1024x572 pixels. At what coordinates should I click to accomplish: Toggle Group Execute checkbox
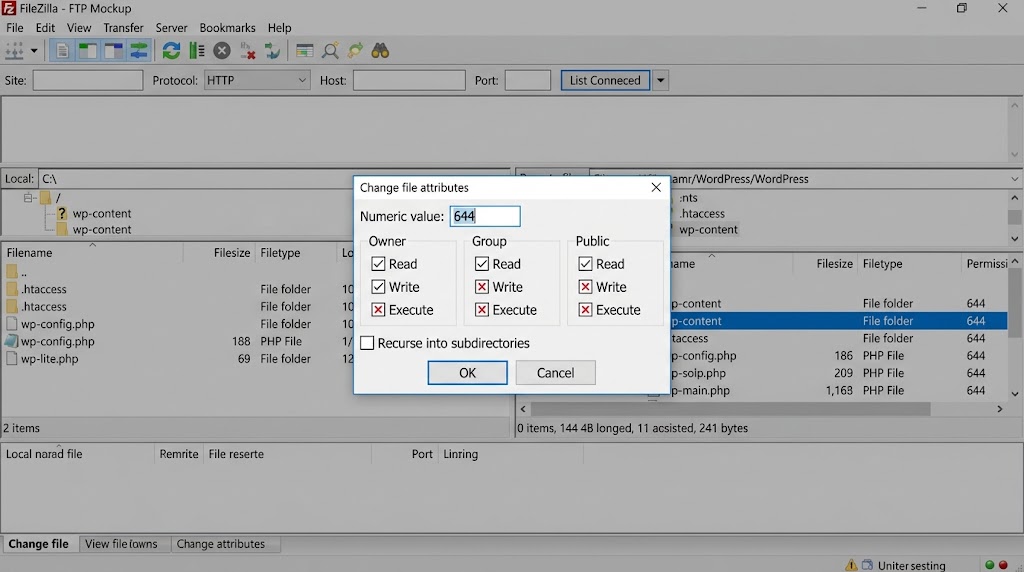[x=482, y=310]
